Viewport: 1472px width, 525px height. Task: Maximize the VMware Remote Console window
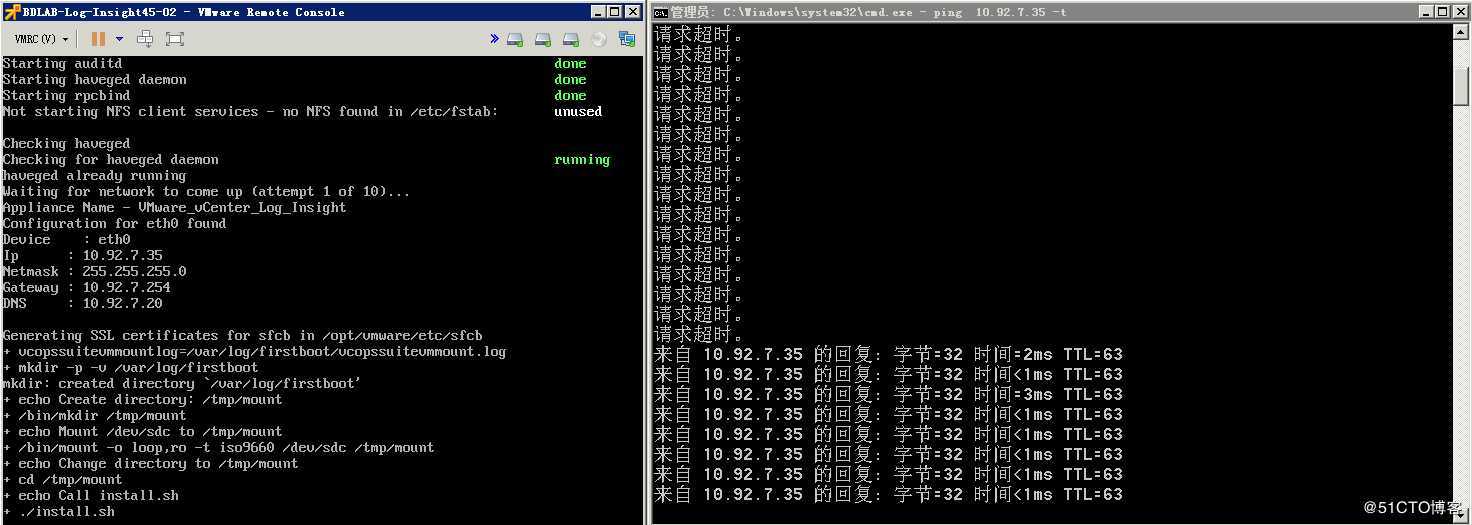(613, 12)
